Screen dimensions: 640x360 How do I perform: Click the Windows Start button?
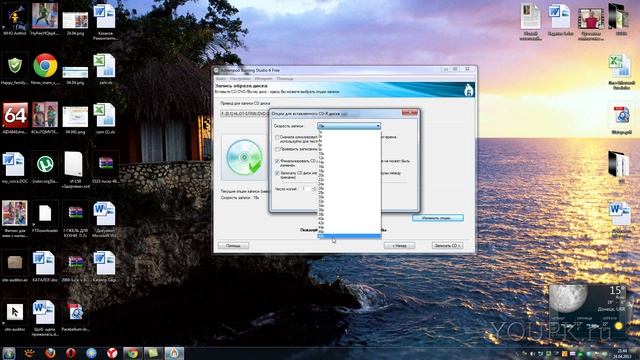pyautogui.click(x=9, y=353)
